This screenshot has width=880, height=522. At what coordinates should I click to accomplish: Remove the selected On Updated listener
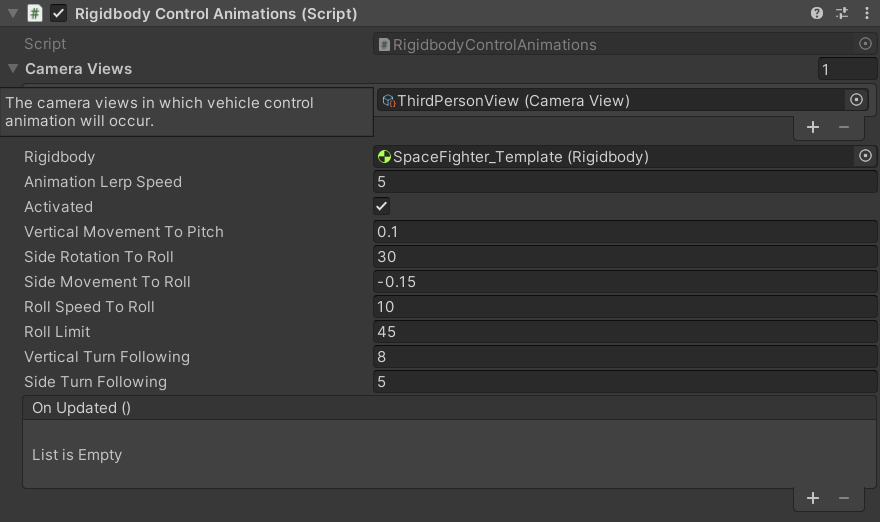[844, 498]
